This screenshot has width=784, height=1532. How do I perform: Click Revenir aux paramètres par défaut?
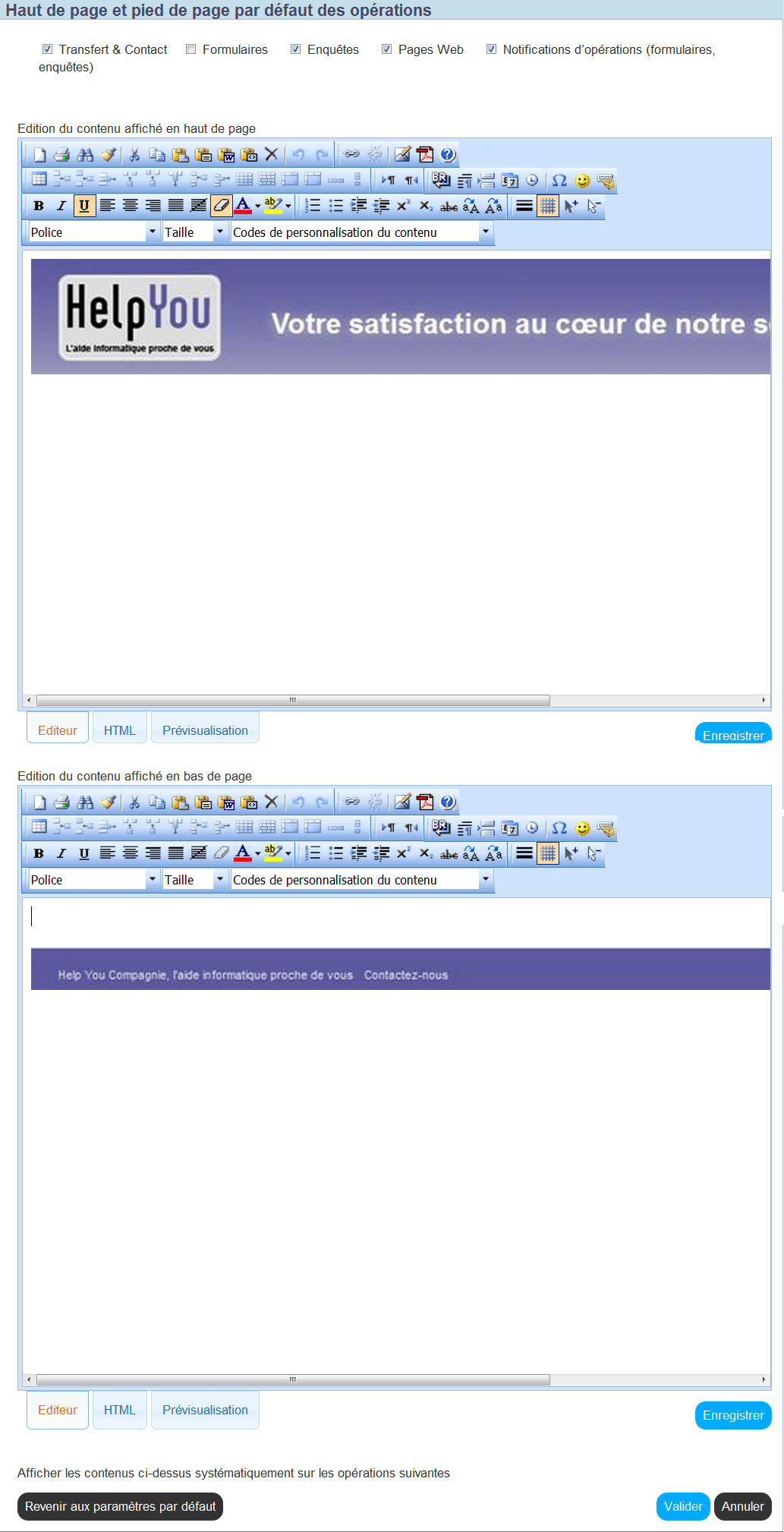(x=120, y=1506)
